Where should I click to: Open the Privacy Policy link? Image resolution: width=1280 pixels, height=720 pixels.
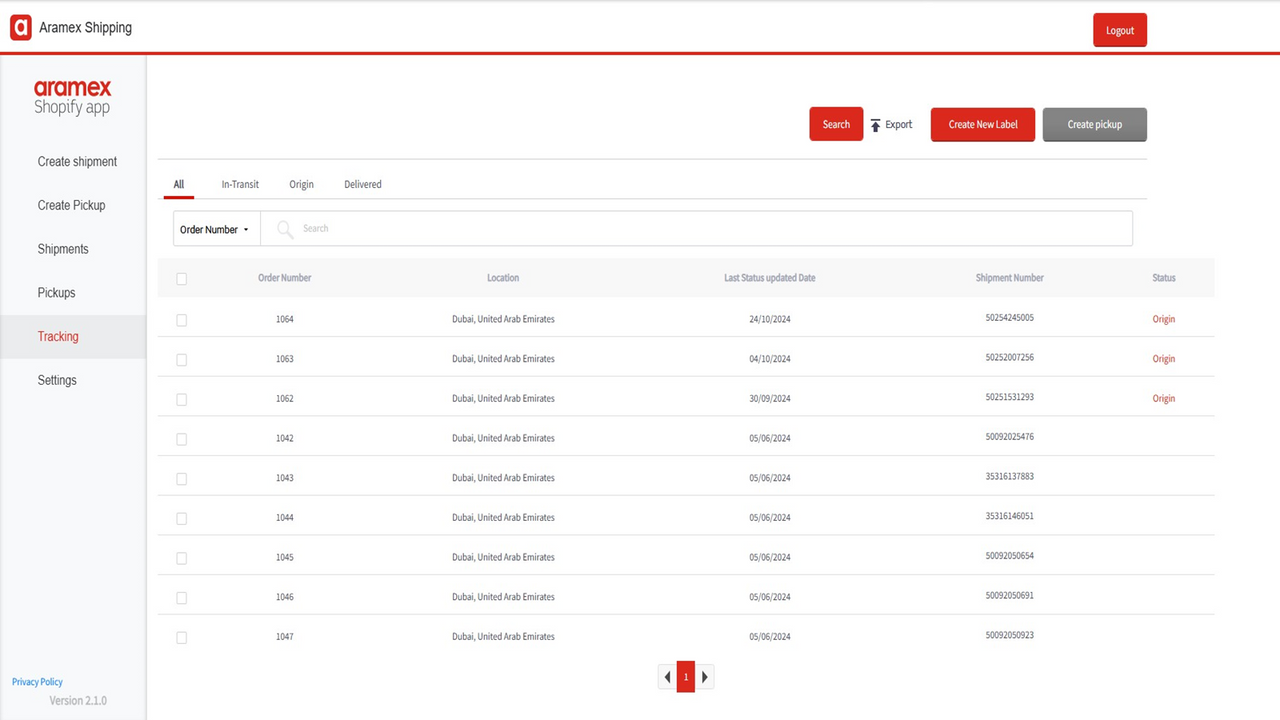click(37, 682)
